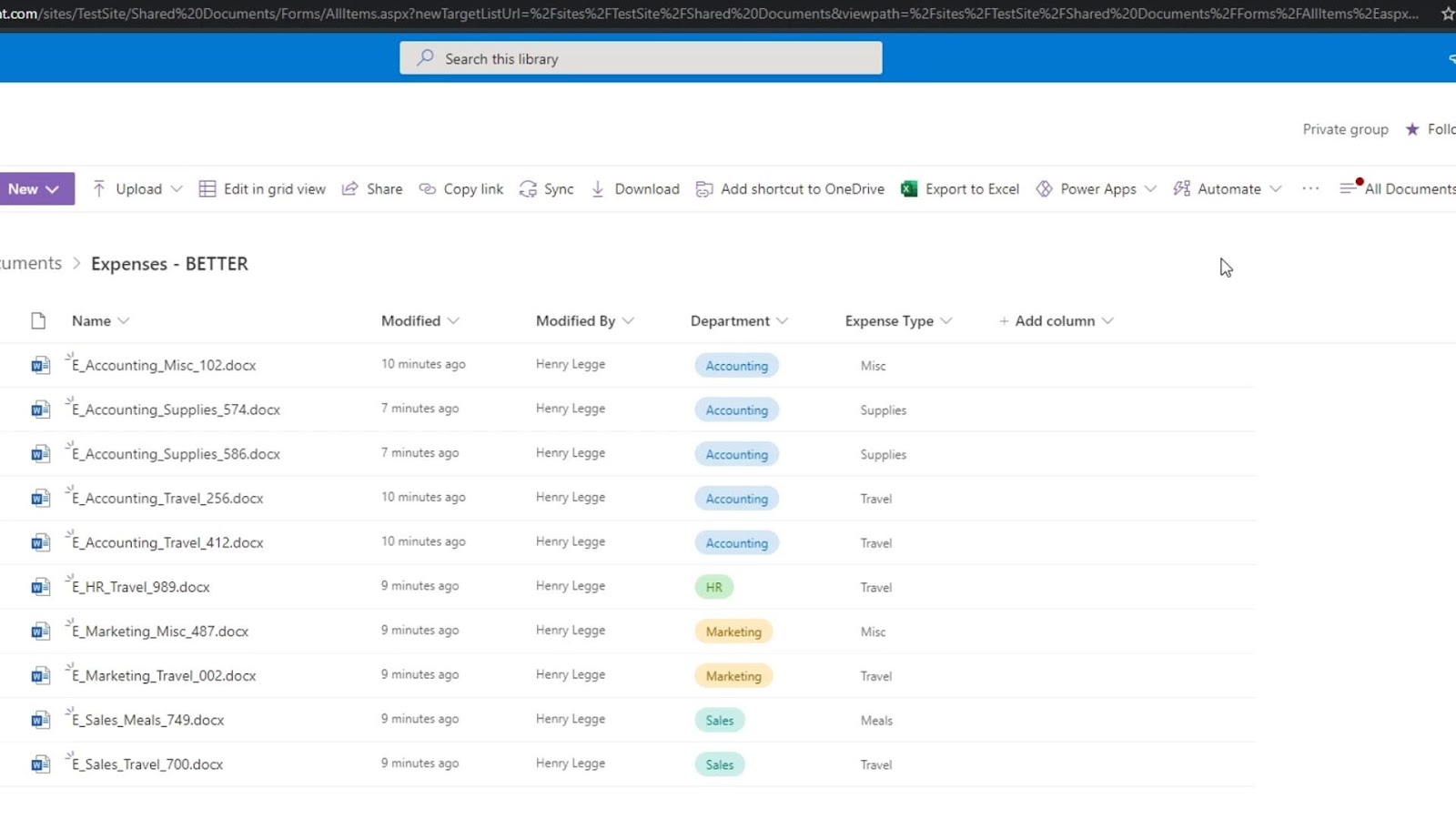Expand the Upload dropdown arrow

(x=177, y=188)
